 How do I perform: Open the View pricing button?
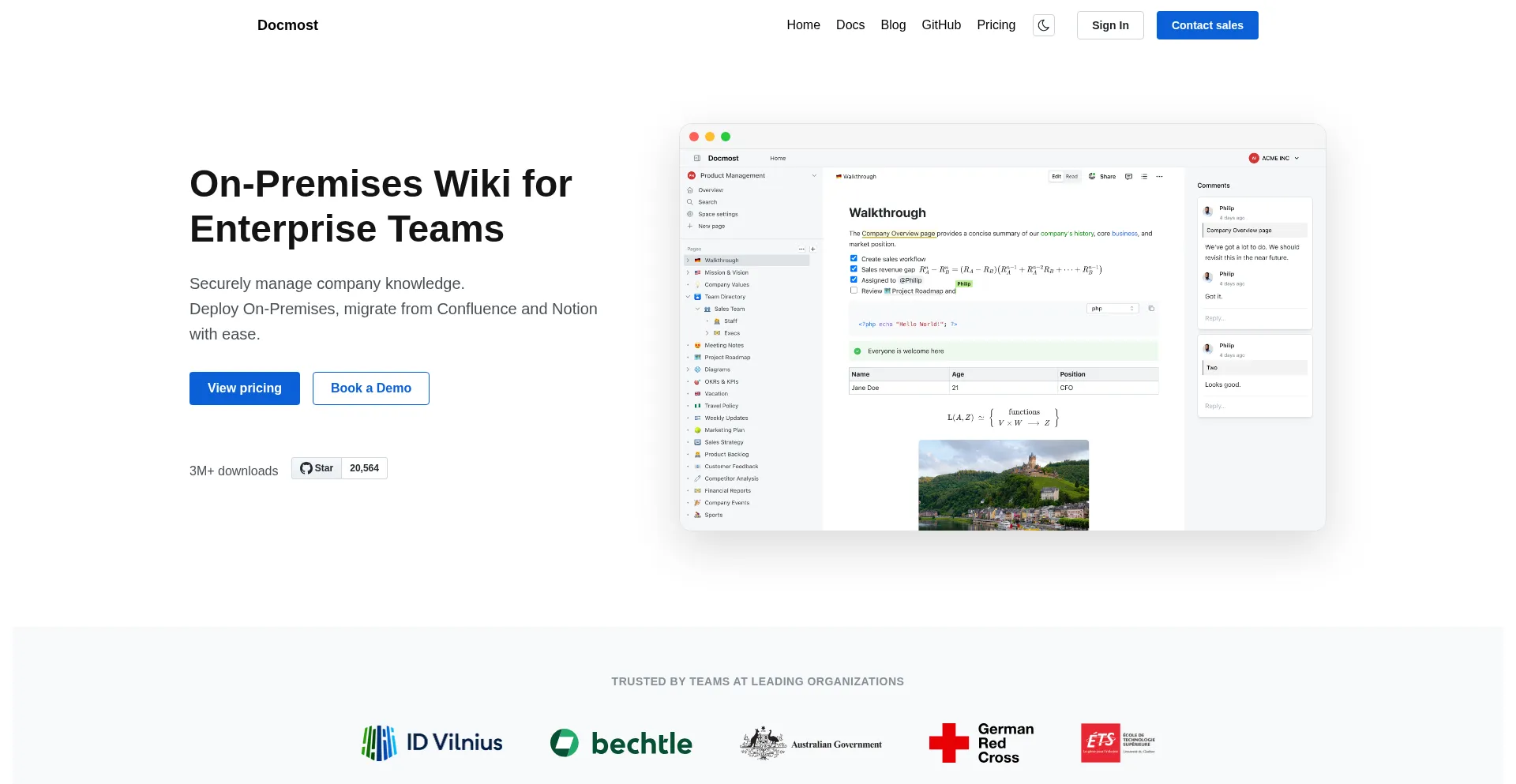click(x=245, y=388)
